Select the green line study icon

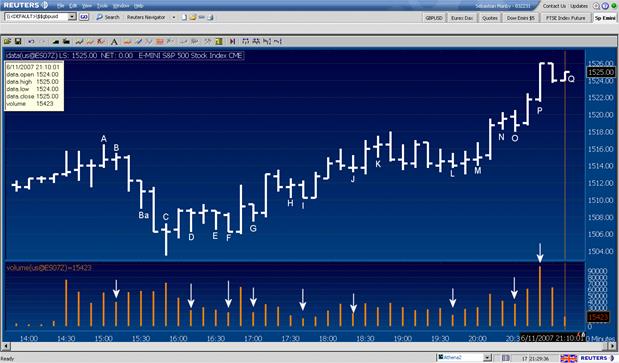79,41
